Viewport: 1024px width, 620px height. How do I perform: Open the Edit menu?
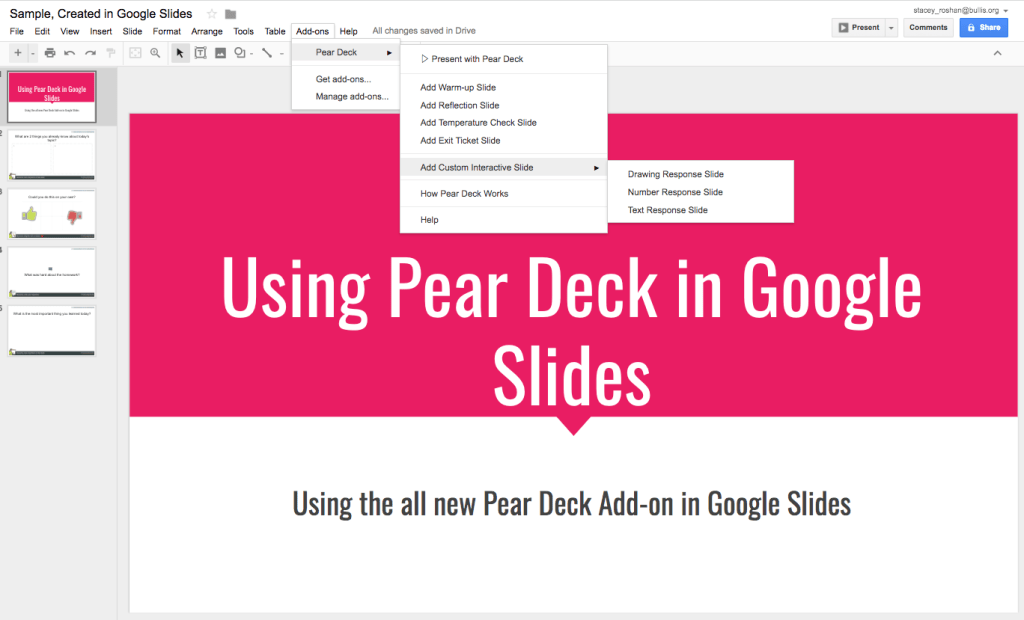pyautogui.click(x=42, y=31)
